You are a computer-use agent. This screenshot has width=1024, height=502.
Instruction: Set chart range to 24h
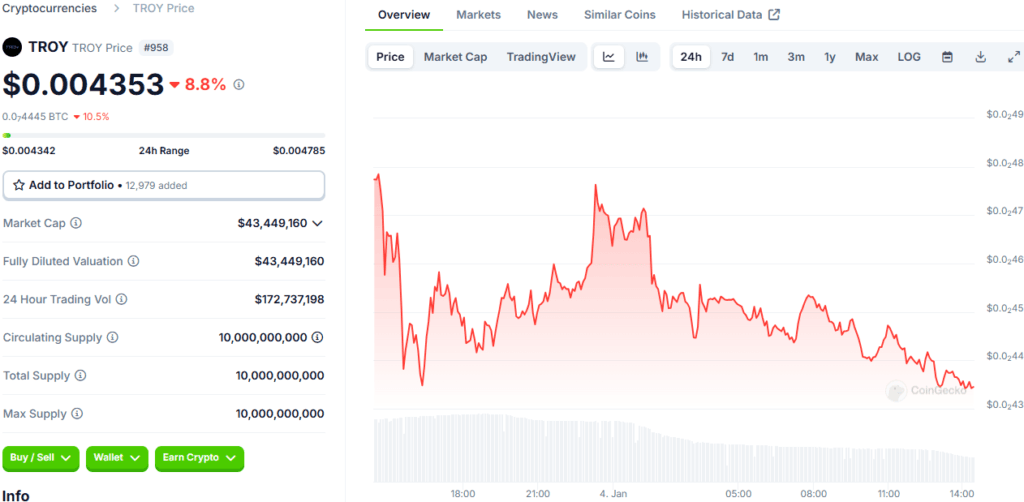691,57
